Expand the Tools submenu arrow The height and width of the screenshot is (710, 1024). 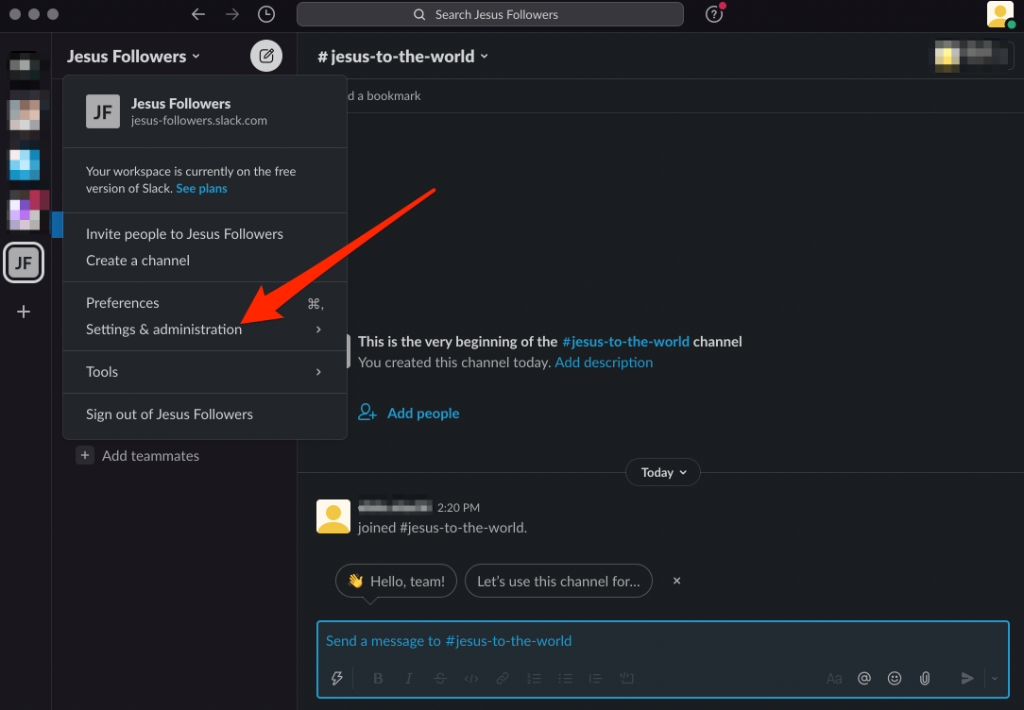coord(318,372)
